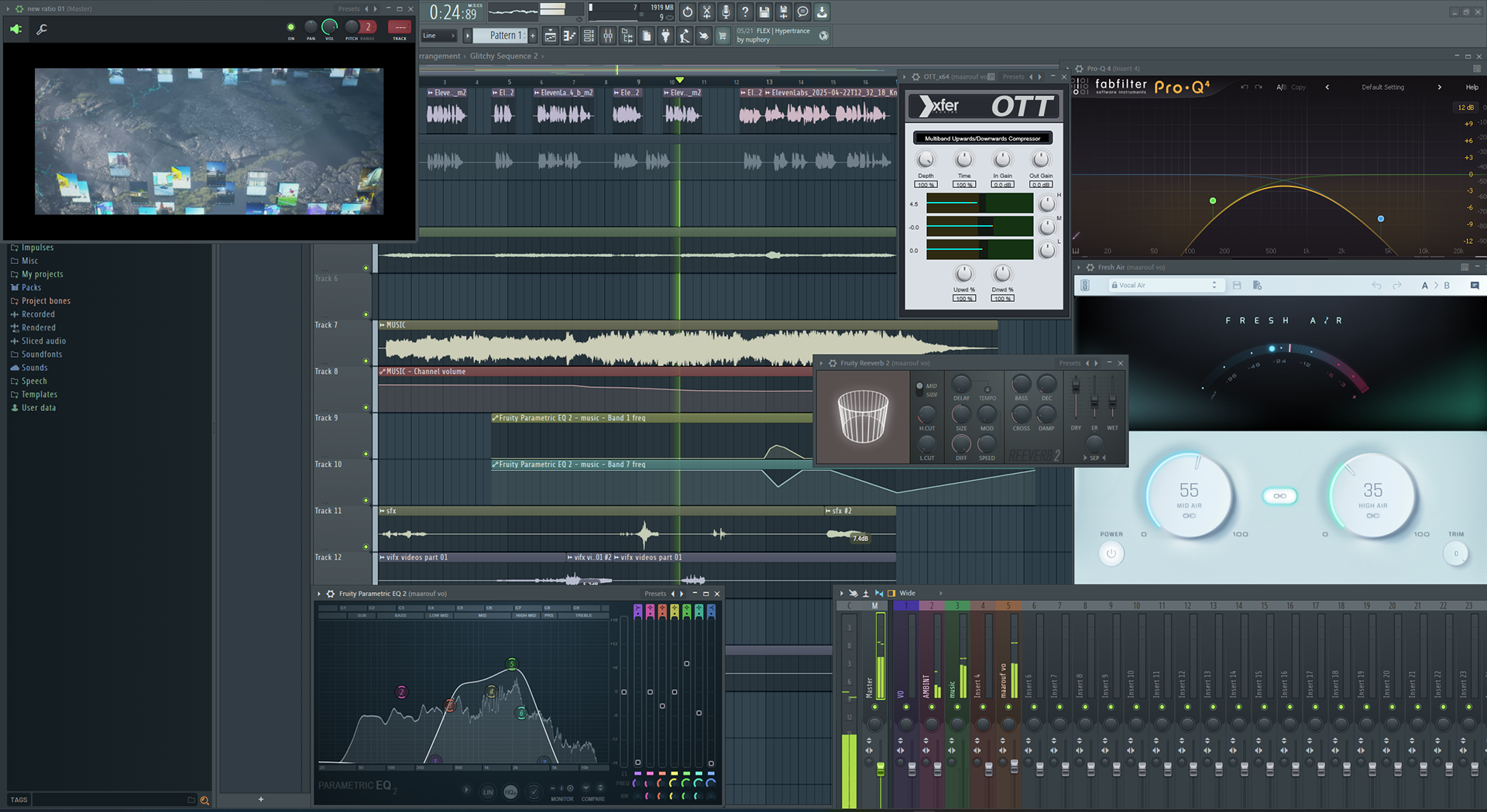Click the video preview thumbnail

pyautogui.click(x=209, y=141)
